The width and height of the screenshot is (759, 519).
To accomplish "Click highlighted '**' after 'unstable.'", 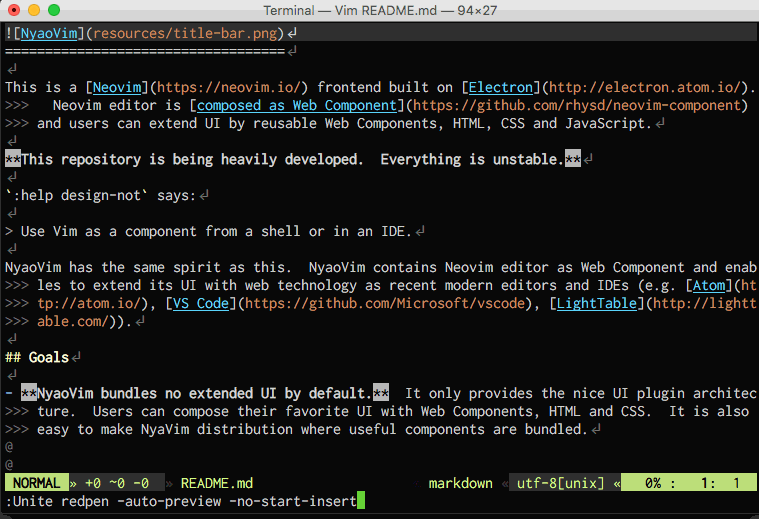I will click(x=573, y=160).
